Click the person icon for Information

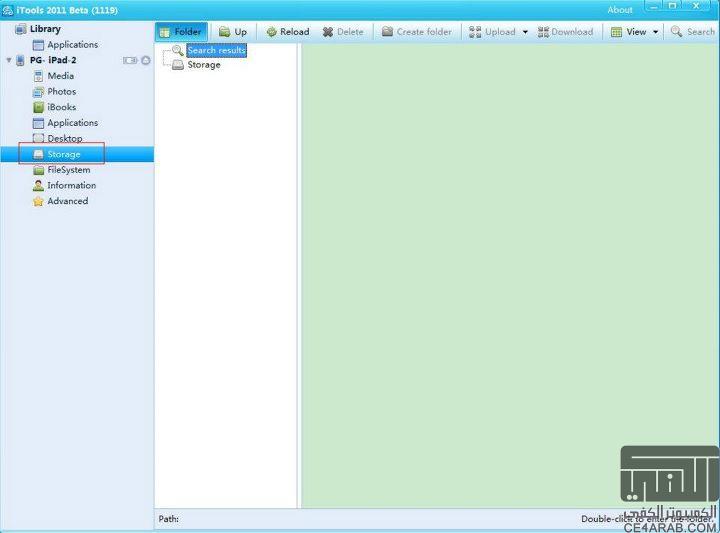point(39,185)
